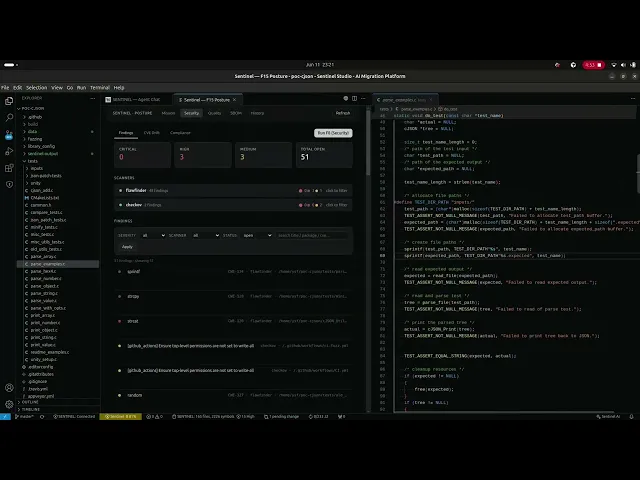Click the Total Open count card
This screenshot has width=640, height=480.
(x=324, y=155)
